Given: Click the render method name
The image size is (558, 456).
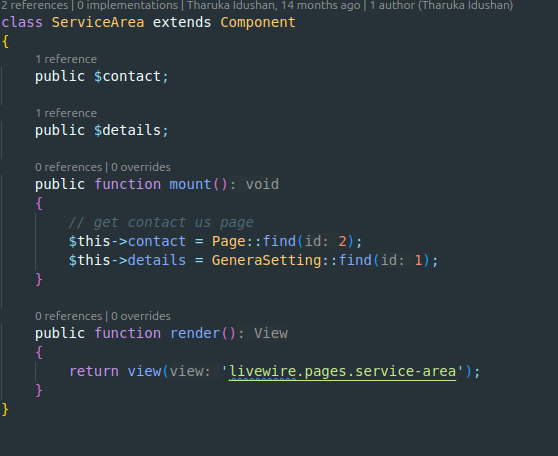Looking at the screenshot, I should coord(195,334).
